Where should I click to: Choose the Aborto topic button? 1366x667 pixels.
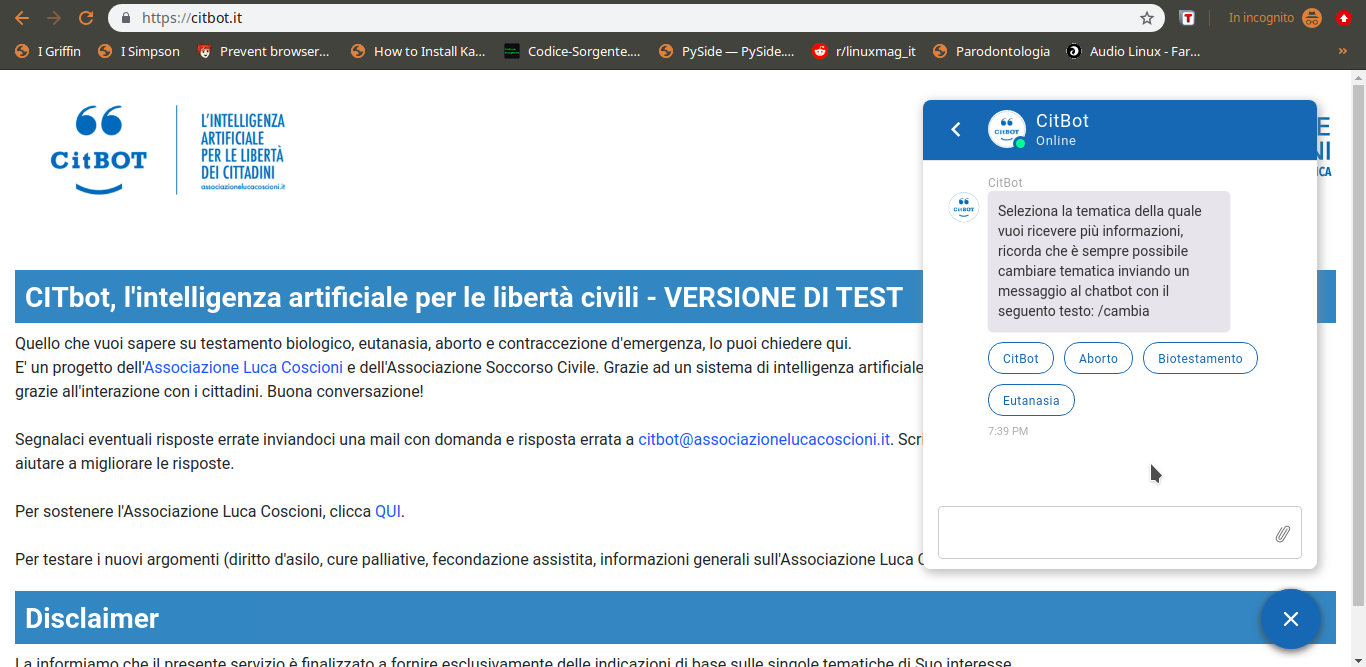coord(1098,358)
